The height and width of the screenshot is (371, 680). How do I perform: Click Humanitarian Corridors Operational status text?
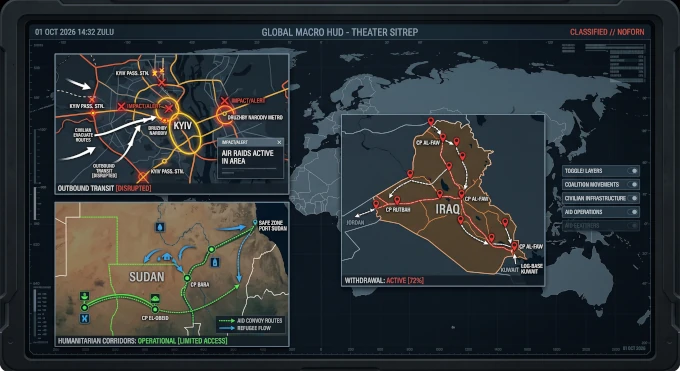(142, 341)
